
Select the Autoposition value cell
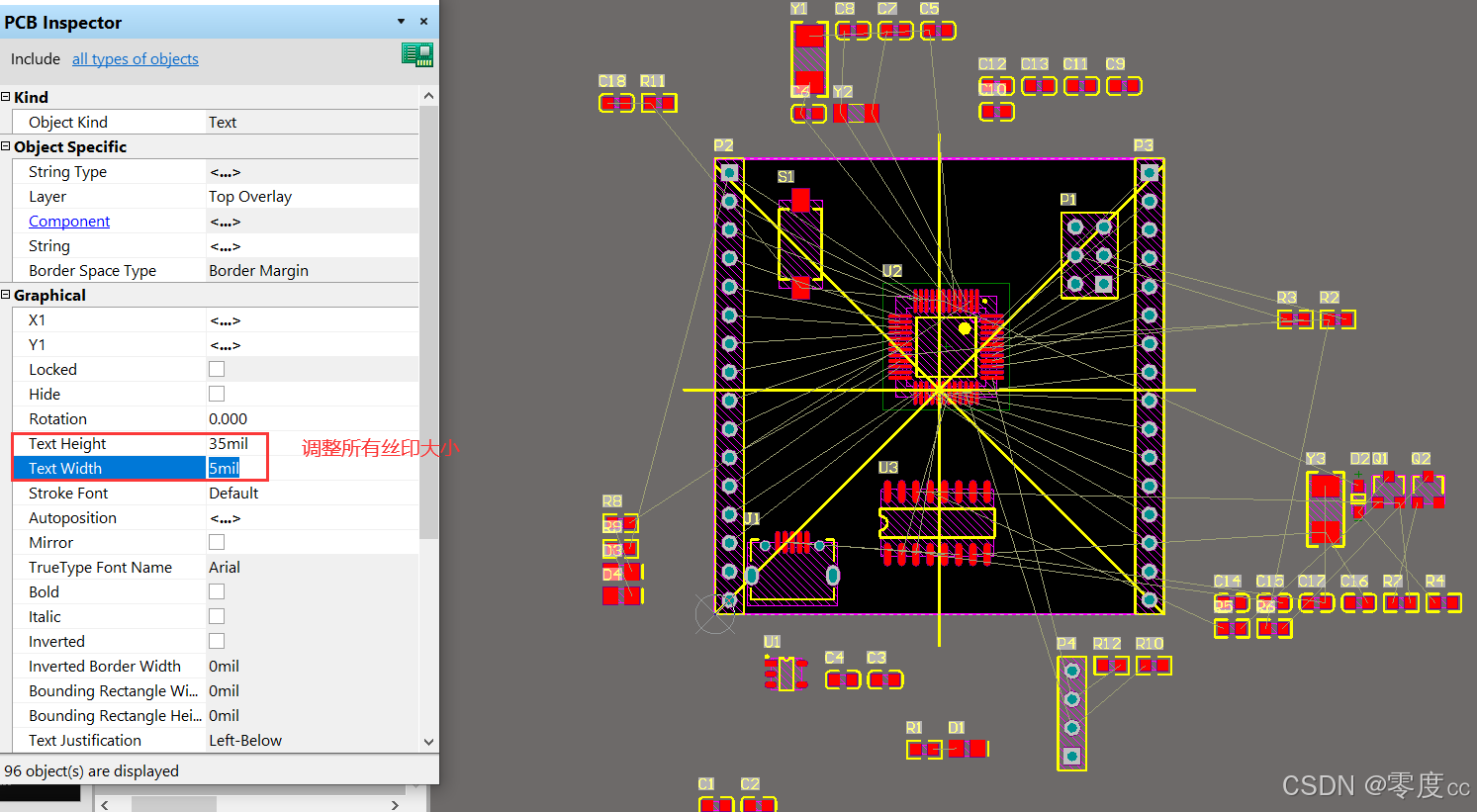313,518
